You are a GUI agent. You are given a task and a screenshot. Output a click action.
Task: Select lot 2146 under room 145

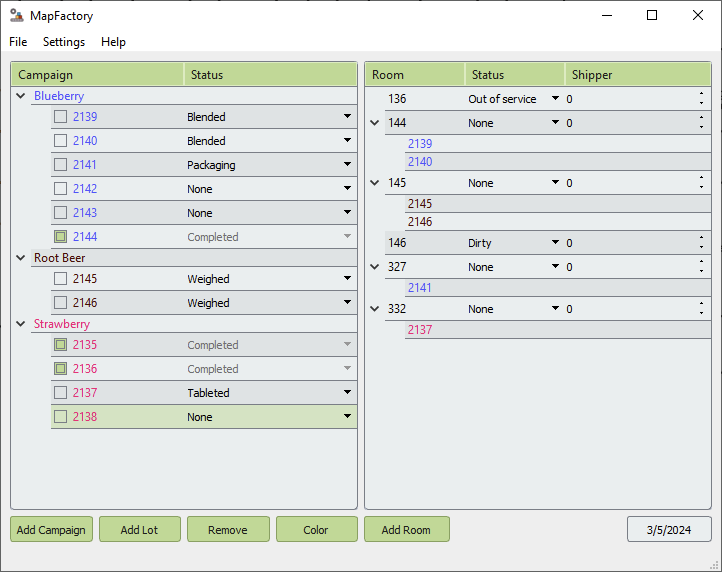(558, 222)
